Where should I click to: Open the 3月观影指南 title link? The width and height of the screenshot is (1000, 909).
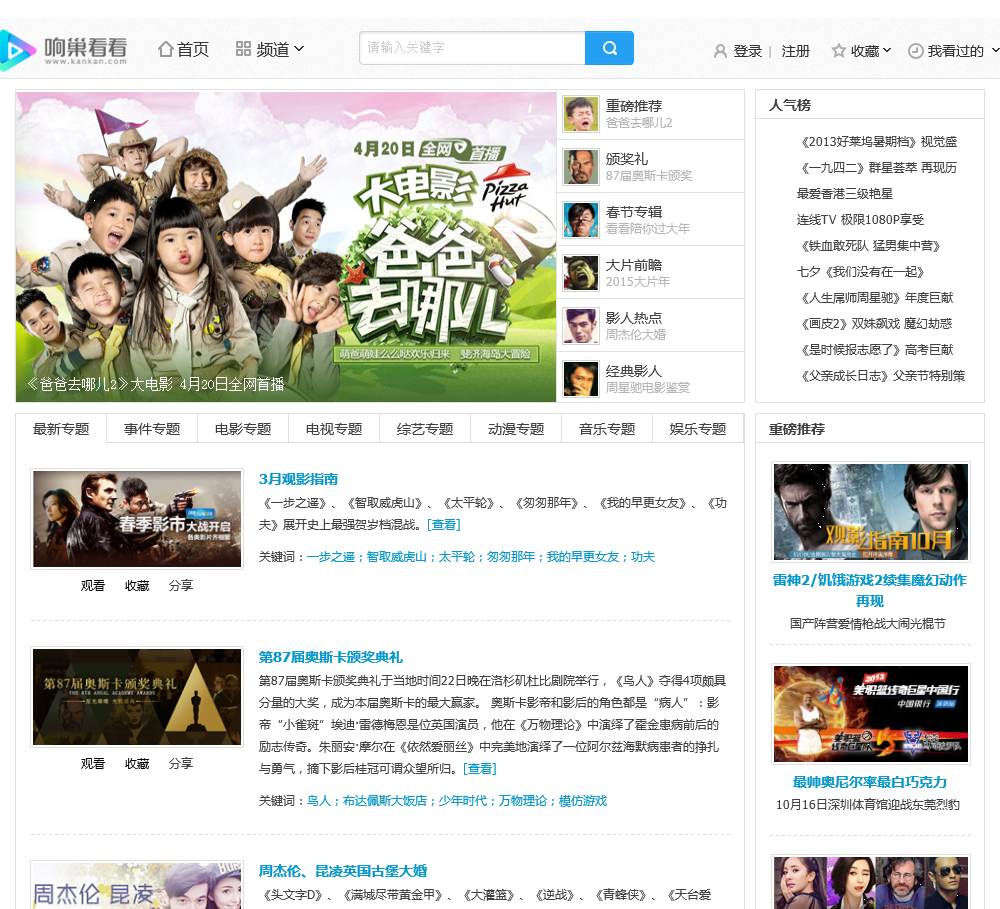(298, 479)
